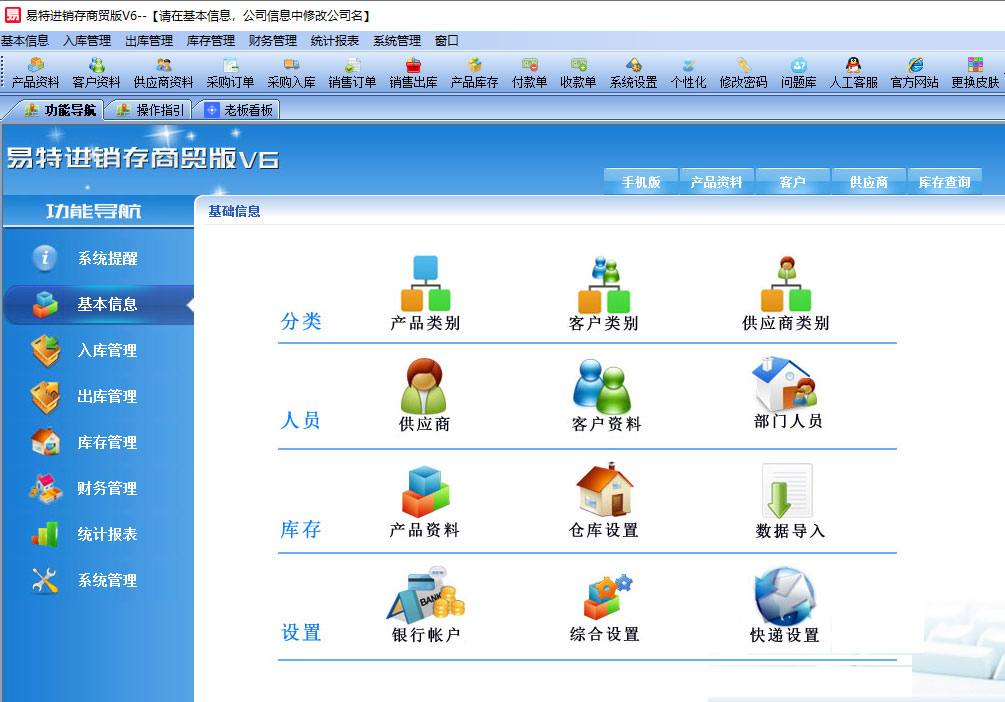The image size is (1005, 702).
Task: Switch to the 老板看板 tab
Action: (239, 110)
